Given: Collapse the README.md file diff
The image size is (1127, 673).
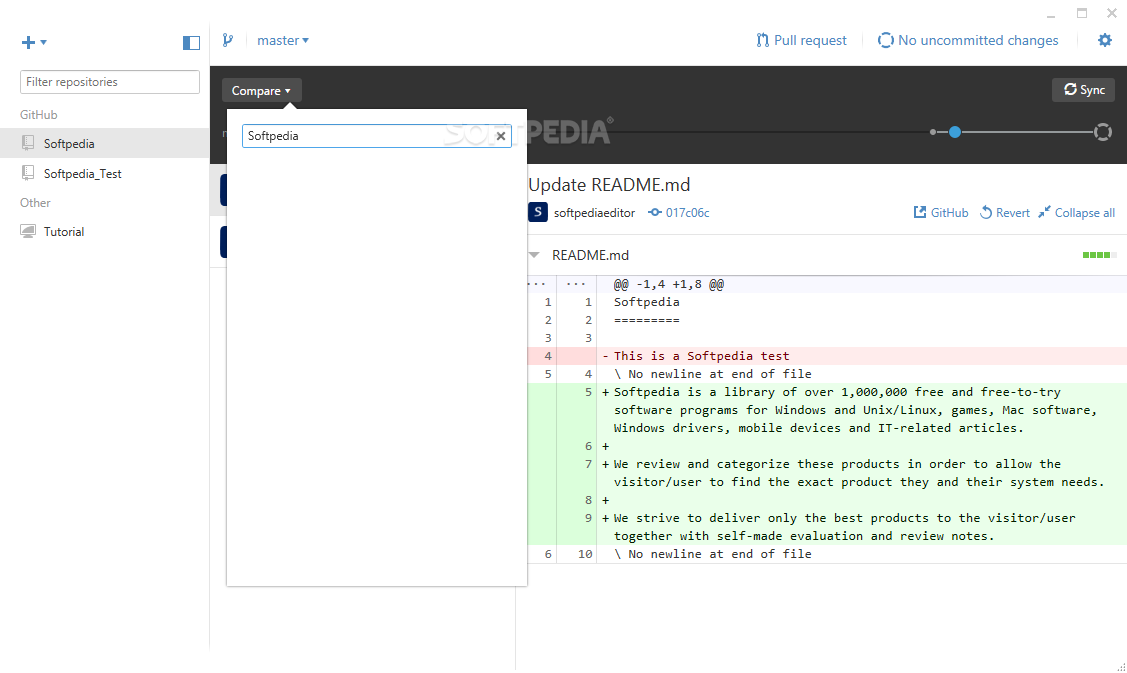Looking at the screenshot, I should (x=534, y=255).
